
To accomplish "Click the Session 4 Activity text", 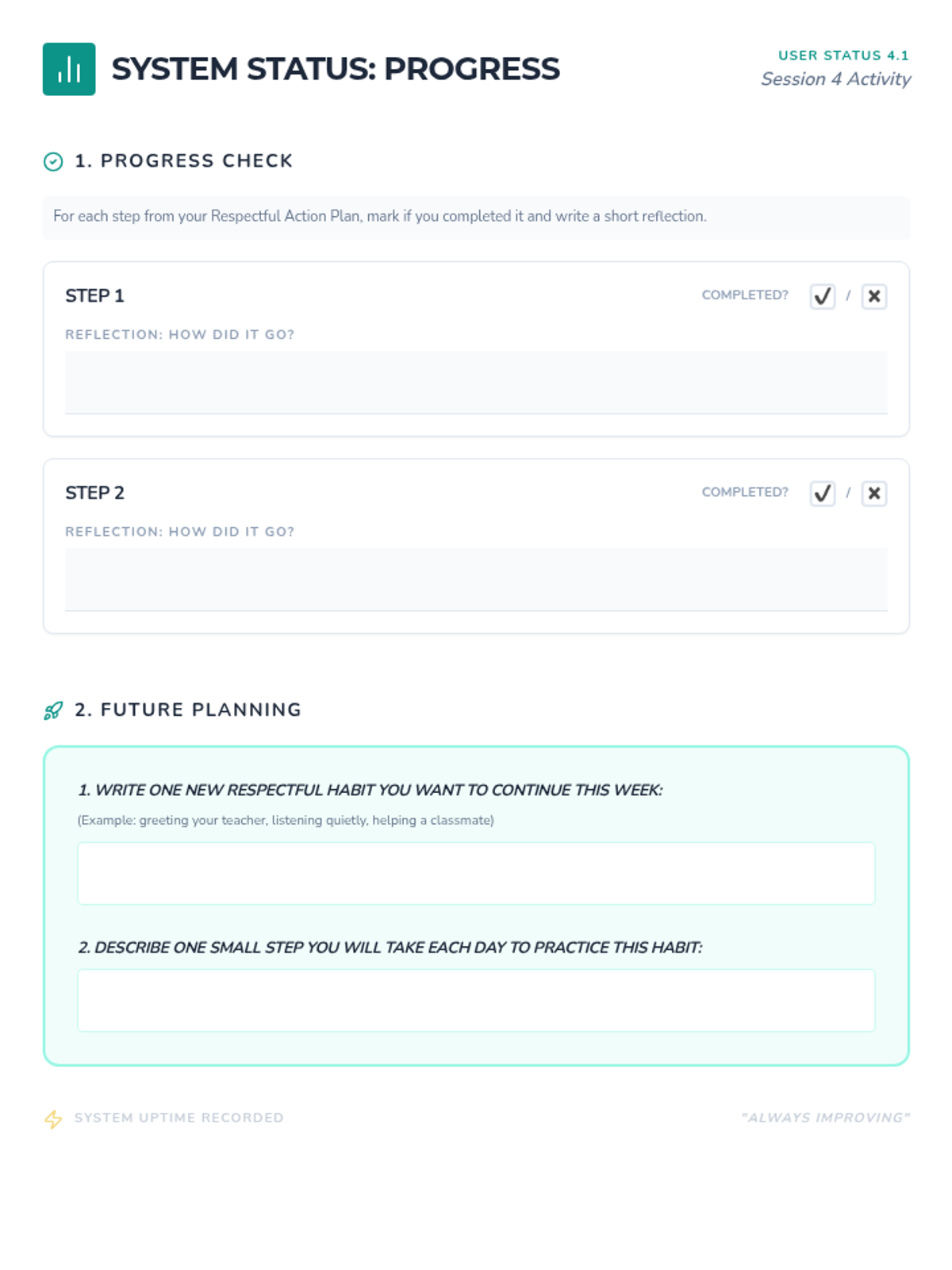I will click(x=835, y=79).
